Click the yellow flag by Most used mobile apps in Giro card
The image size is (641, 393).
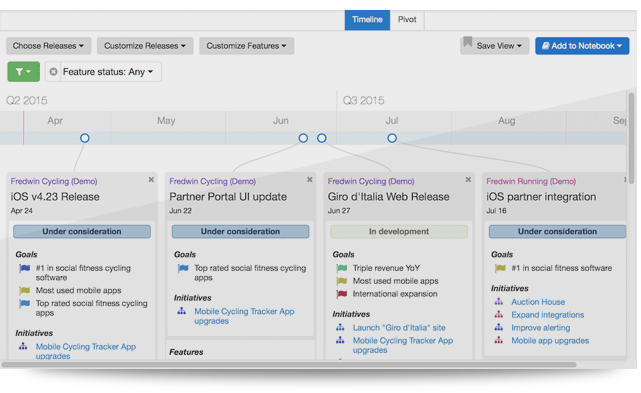pyautogui.click(x=342, y=281)
